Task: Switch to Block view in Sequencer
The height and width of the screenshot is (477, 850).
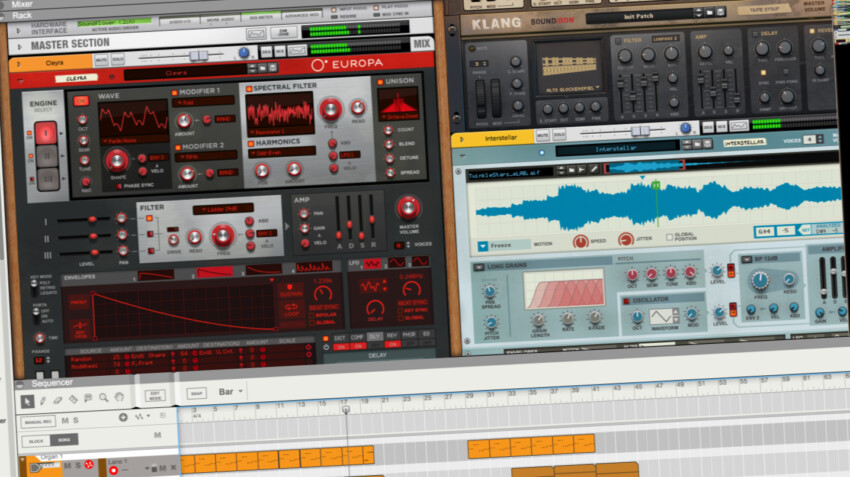Action: [x=36, y=441]
